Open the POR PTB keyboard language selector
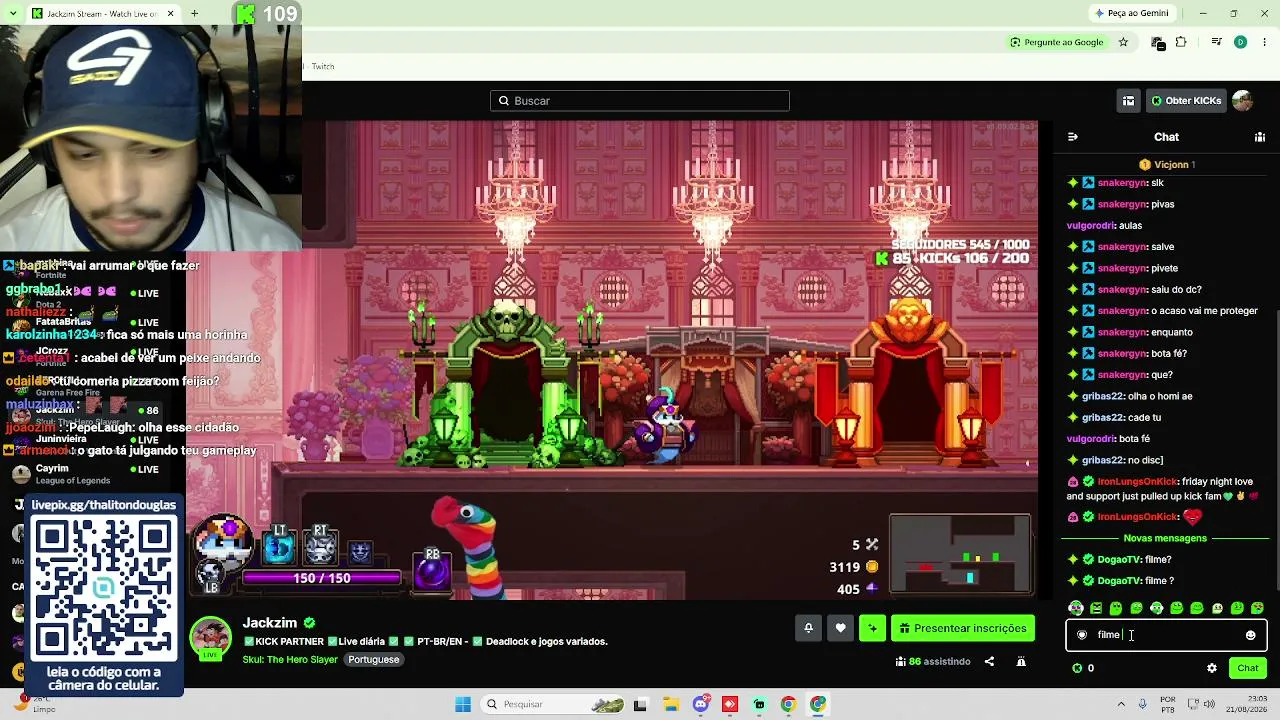This screenshot has width=1280, height=720. pyautogui.click(x=1168, y=704)
